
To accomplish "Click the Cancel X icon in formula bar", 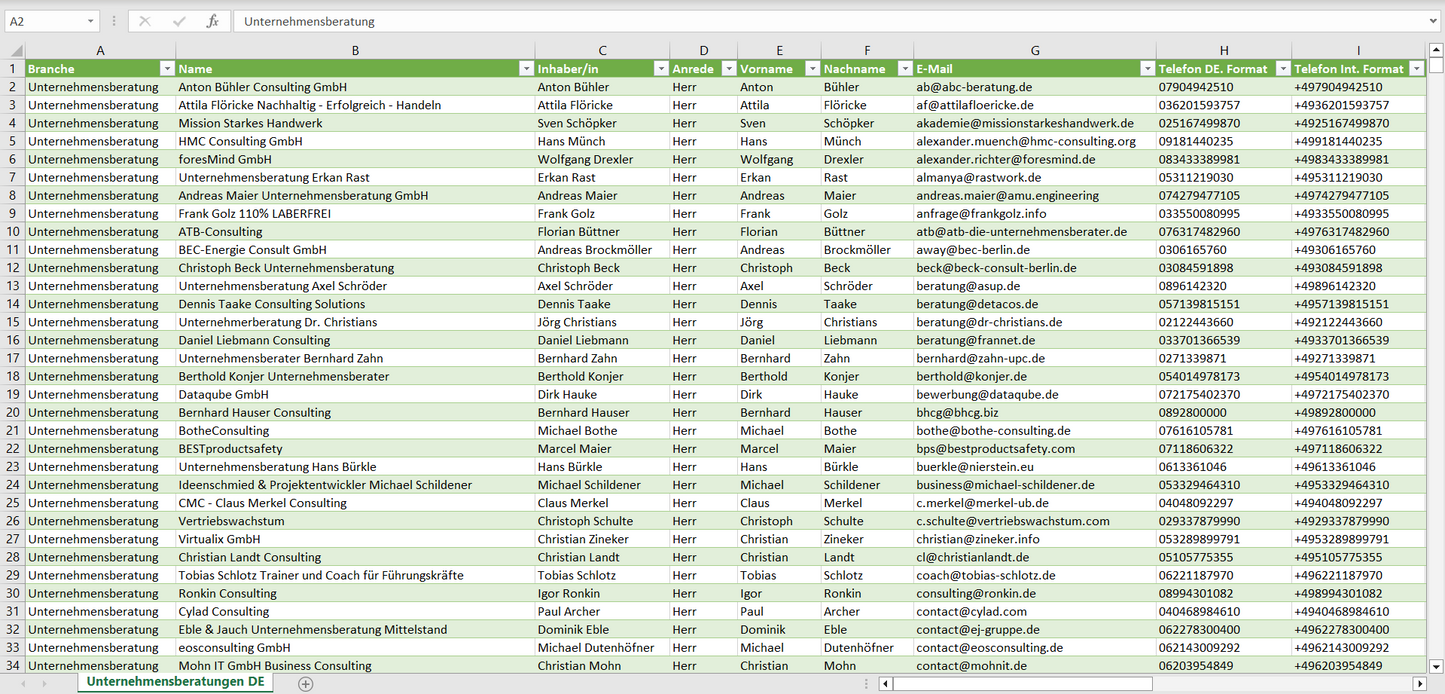I will pos(145,21).
